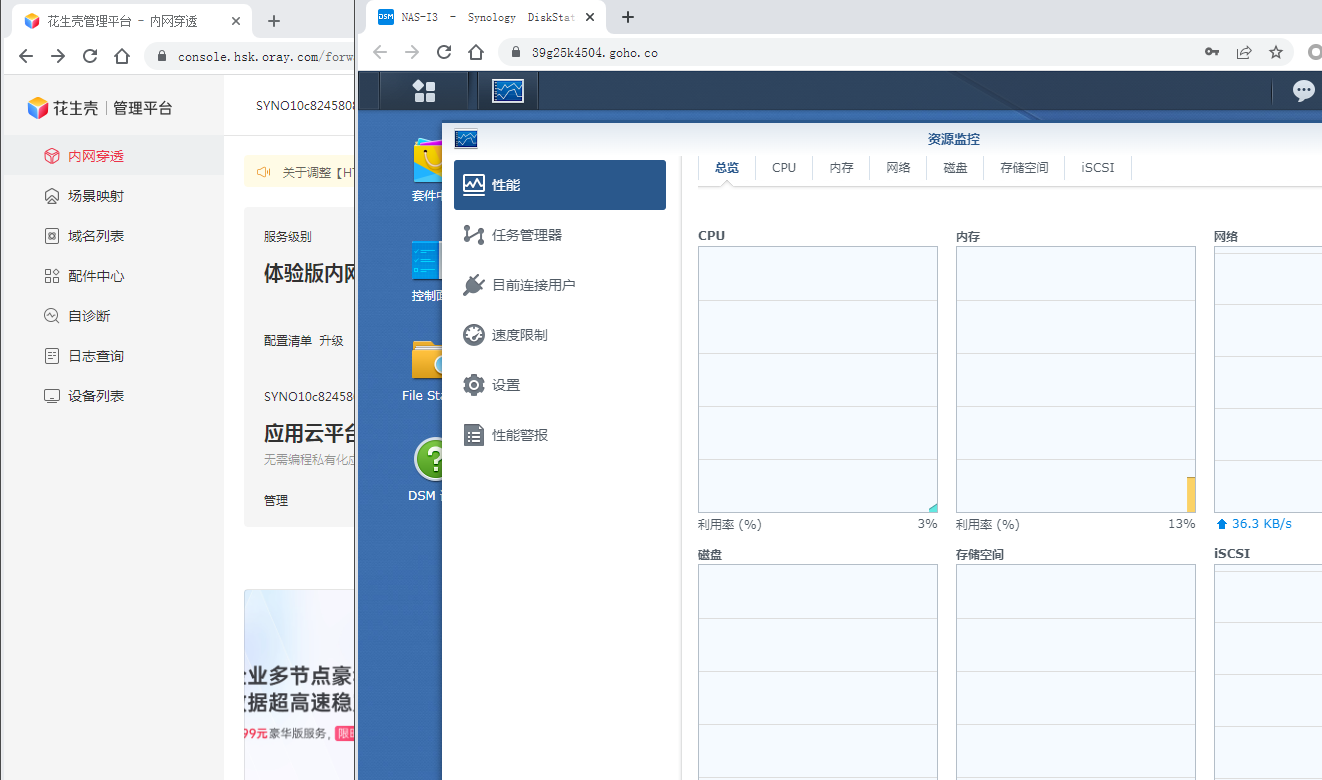Click 设置 gear icon in Resource Monitor
Image resolution: width=1322 pixels, height=780 pixels.
tap(474, 385)
